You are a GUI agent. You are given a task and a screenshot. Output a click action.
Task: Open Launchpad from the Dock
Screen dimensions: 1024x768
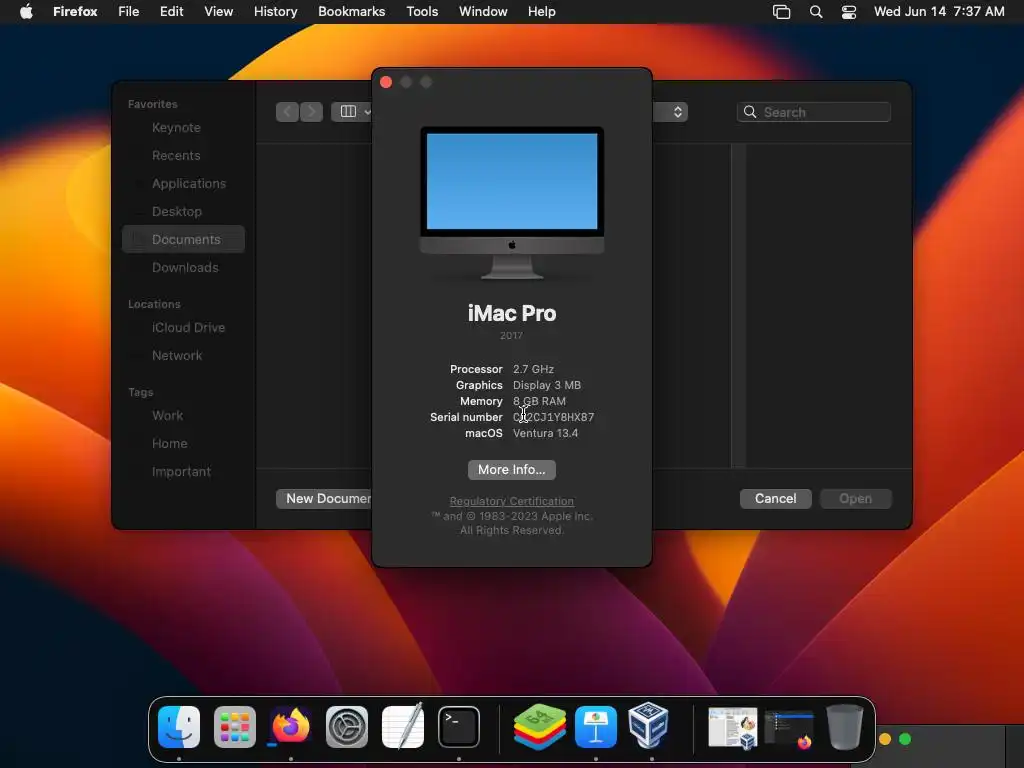234,727
